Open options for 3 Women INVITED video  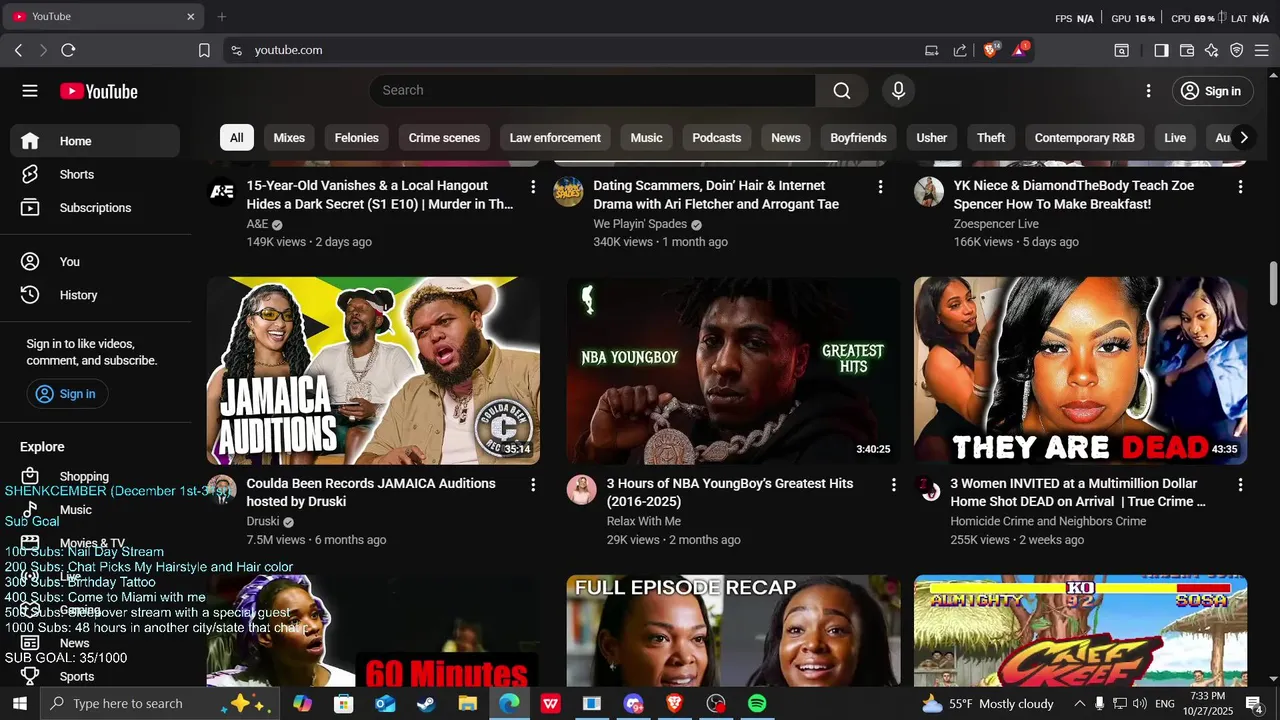1240,485
